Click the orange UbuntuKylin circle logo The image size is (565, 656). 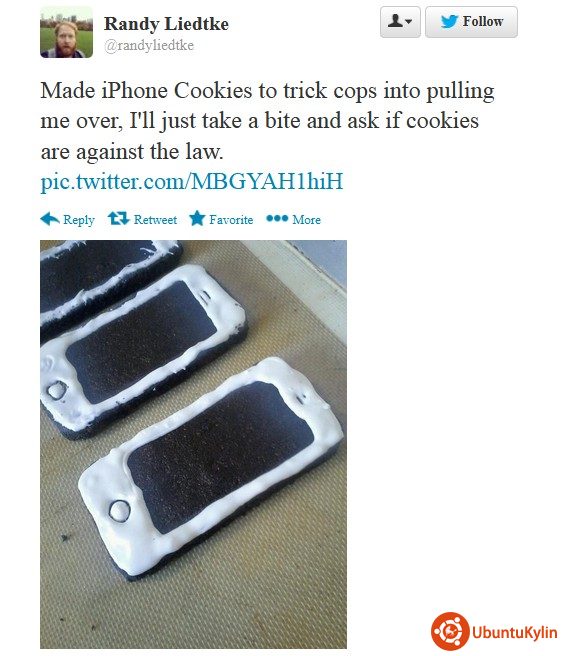click(450, 631)
